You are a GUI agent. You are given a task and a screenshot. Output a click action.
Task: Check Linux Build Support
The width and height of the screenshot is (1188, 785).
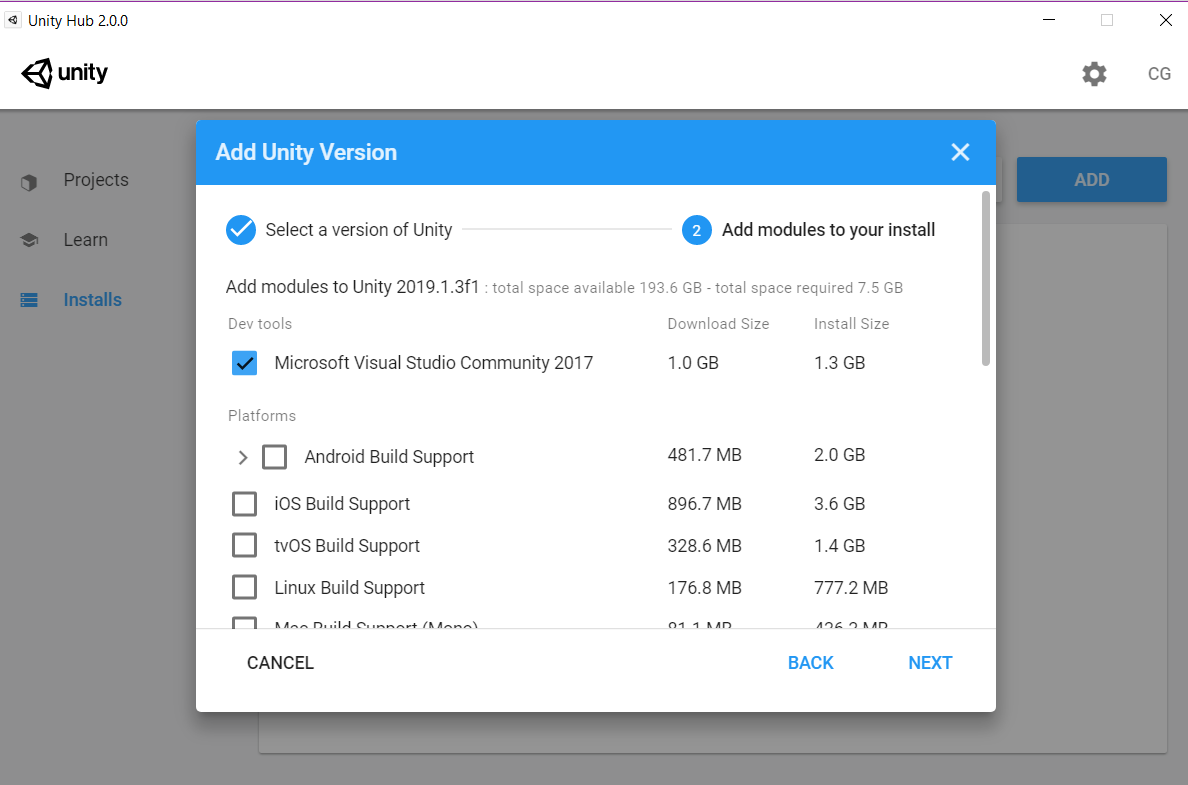tap(245, 587)
